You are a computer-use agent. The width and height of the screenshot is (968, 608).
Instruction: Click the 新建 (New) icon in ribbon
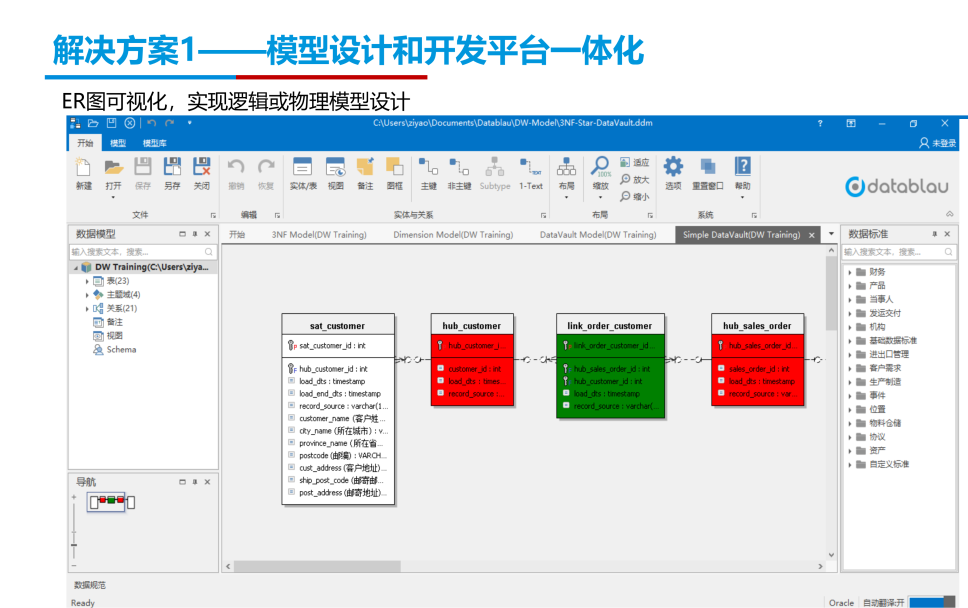83,168
